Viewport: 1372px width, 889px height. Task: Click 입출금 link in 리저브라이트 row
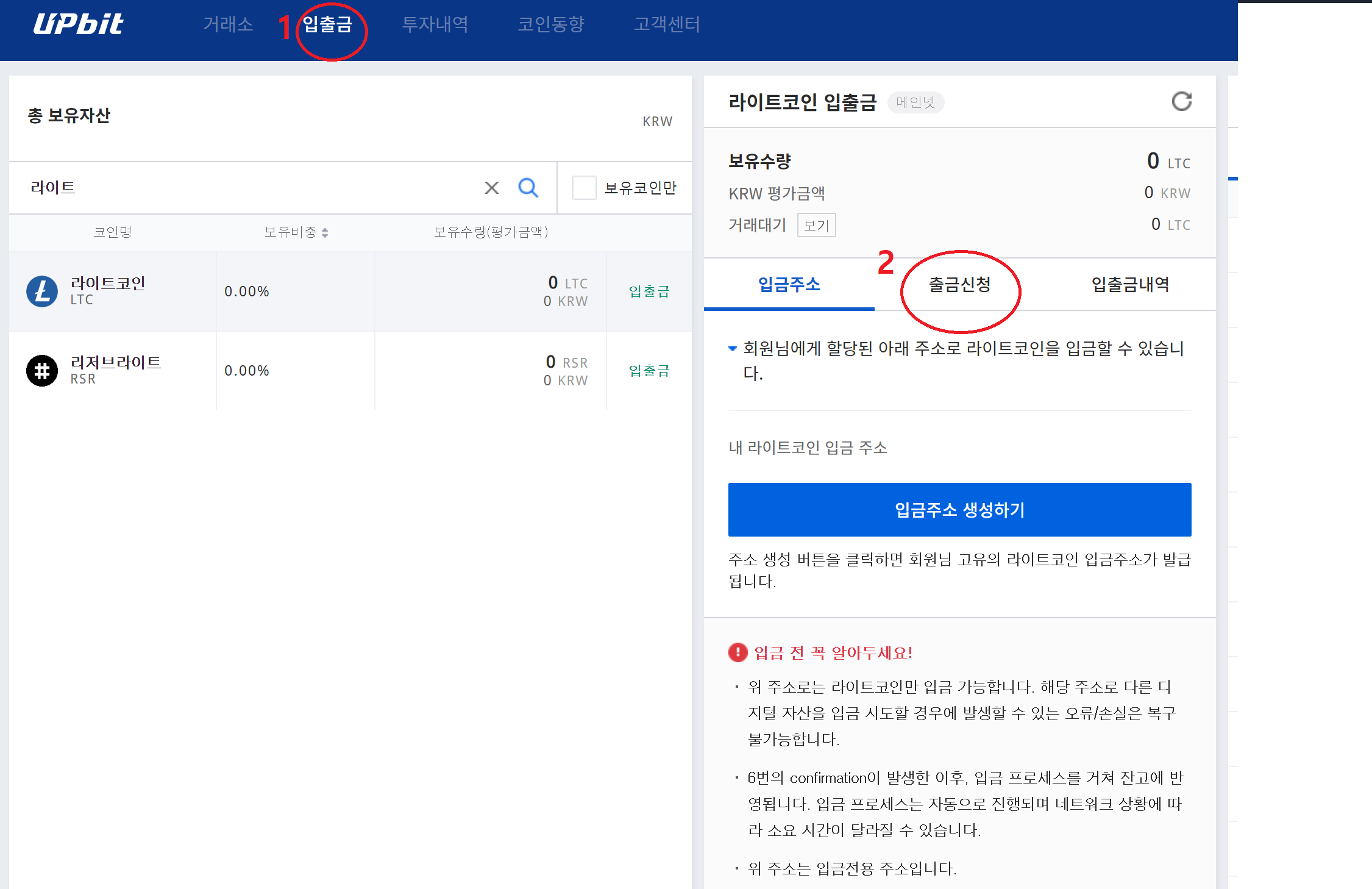[649, 371]
